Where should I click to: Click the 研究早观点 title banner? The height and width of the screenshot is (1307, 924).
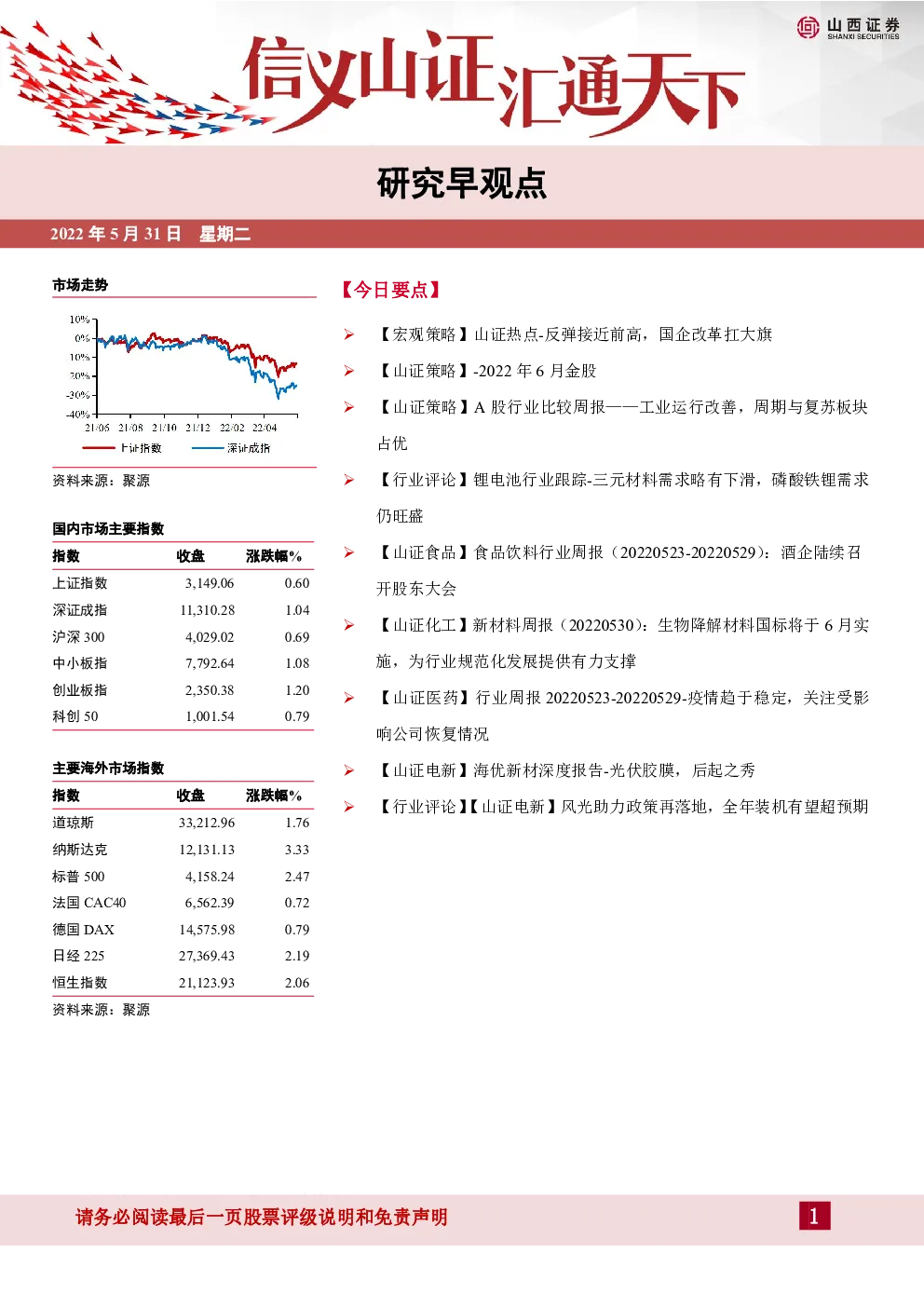point(462,184)
